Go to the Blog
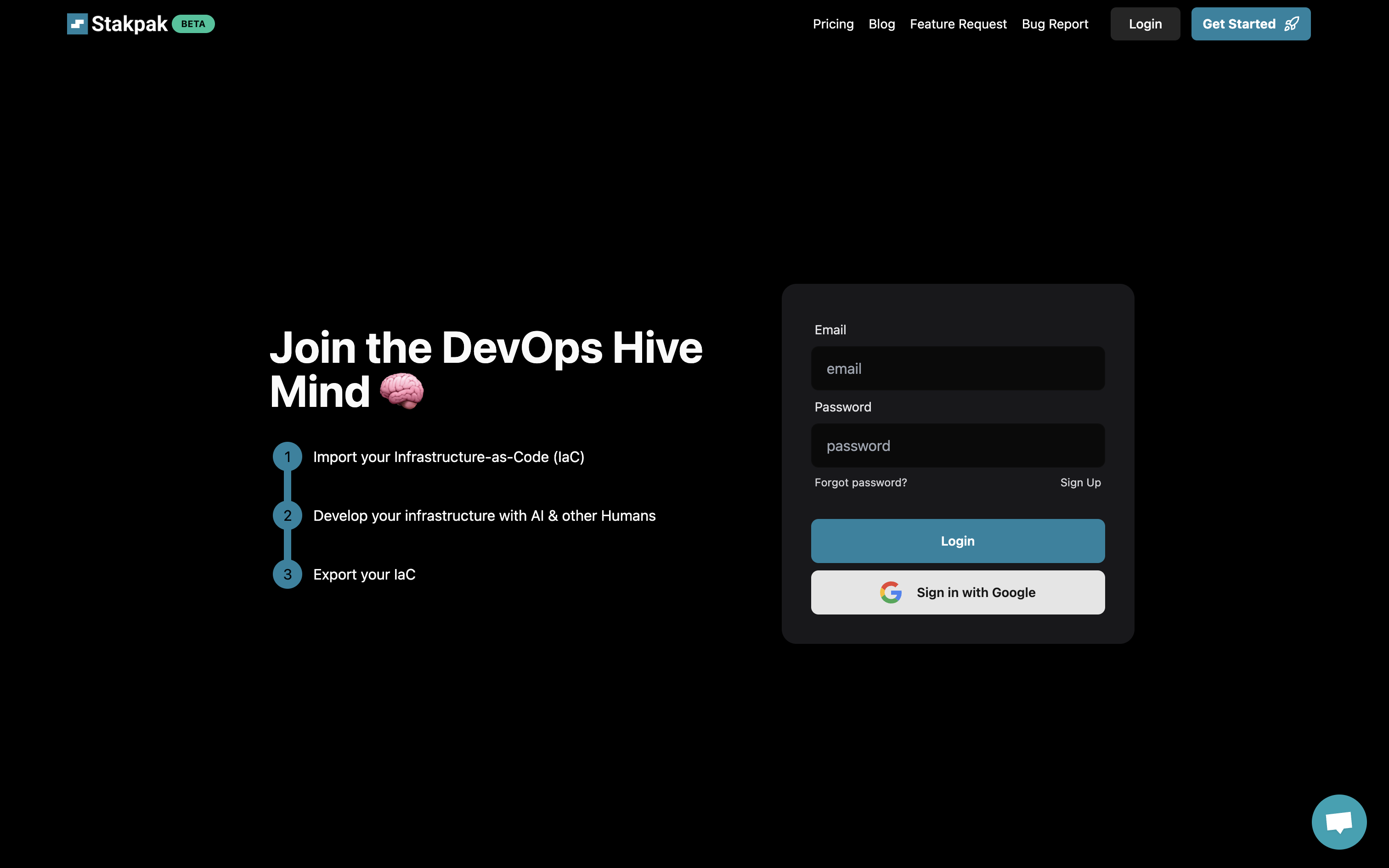Image resolution: width=1389 pixels, height=868 pixels. (881, 24)
